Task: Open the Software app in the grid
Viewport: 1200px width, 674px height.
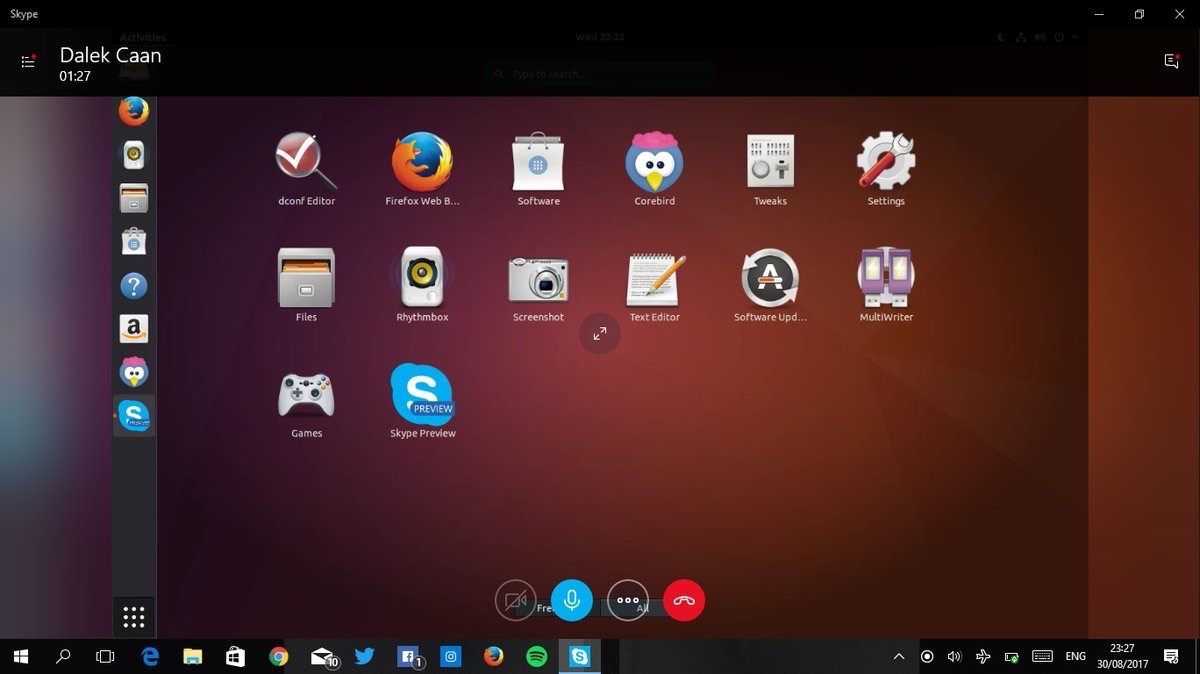Action: pyautogui.click(x=538, y=162)
